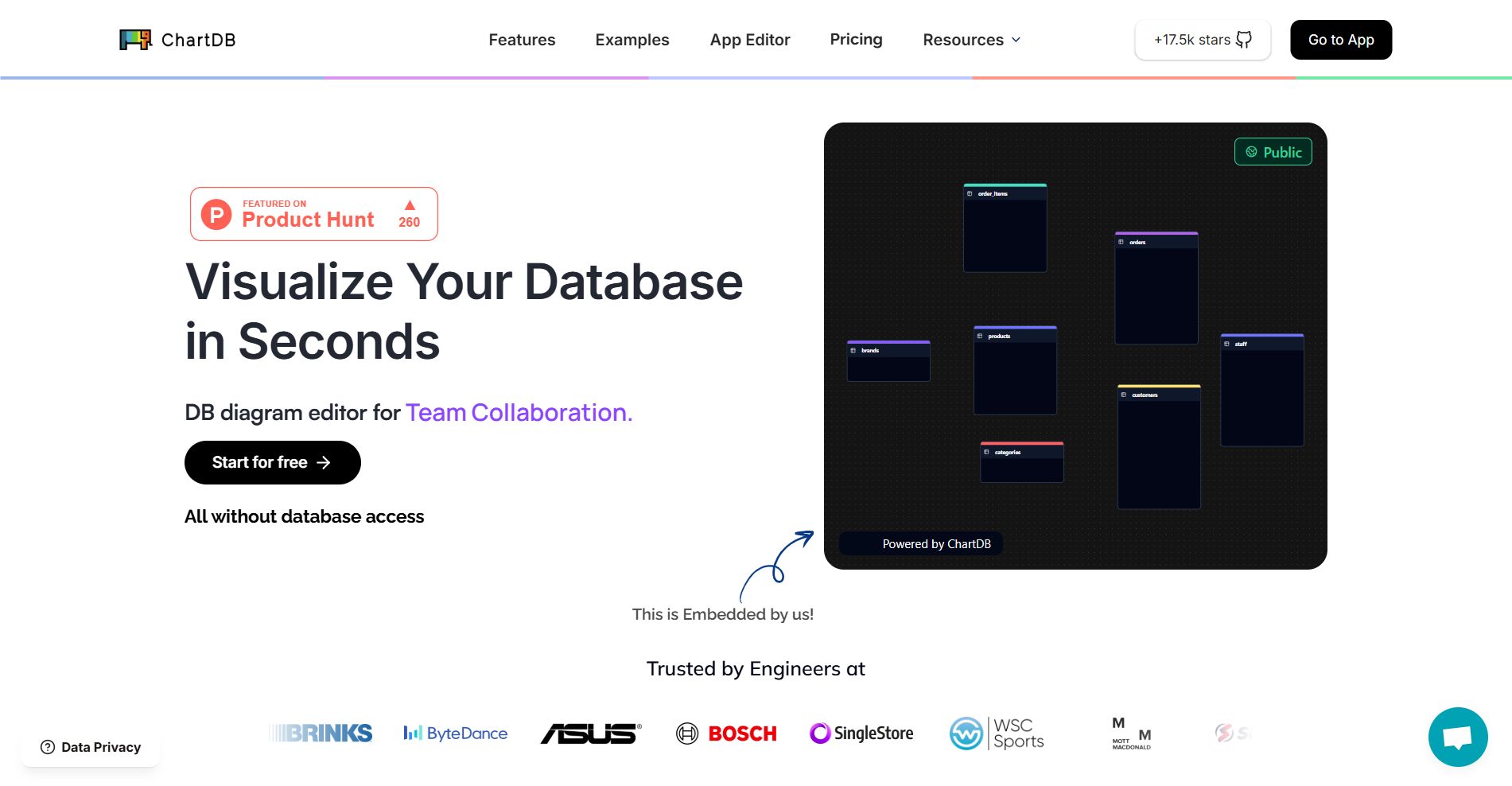Click the ASUS logo
The image size is (1512, 786).
(x=591, y=733)
